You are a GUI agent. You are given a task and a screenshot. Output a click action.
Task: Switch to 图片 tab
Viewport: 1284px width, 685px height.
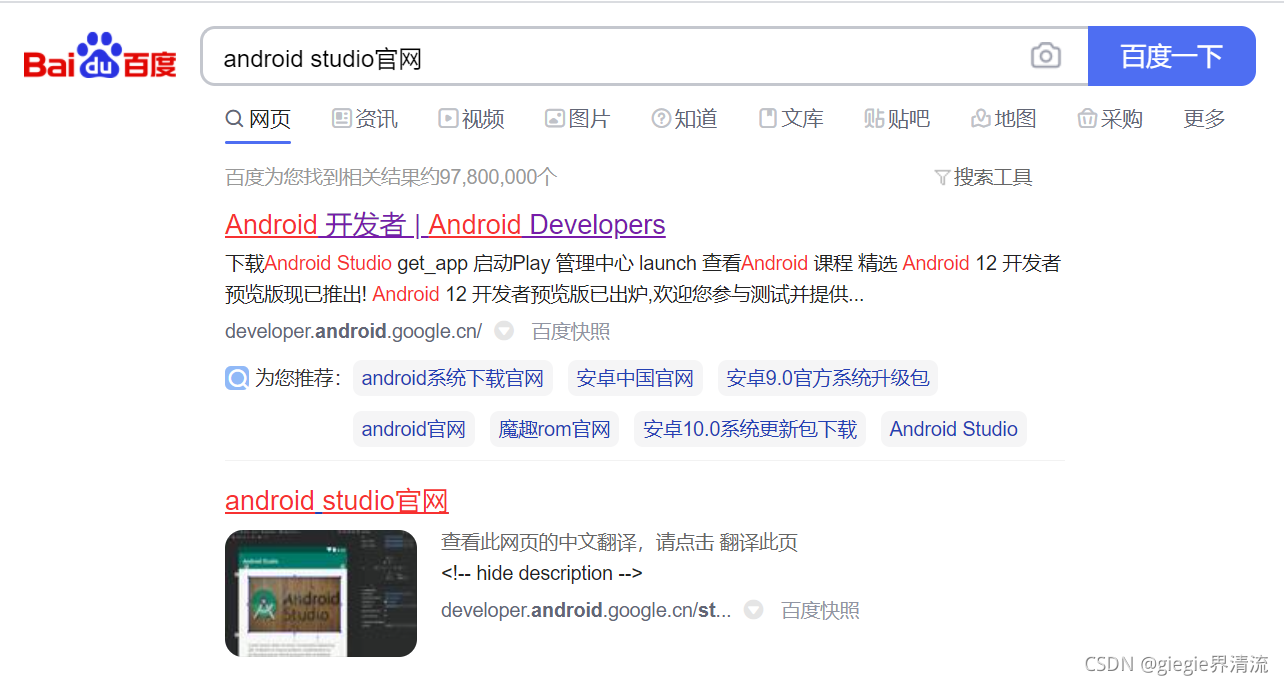tap(578, 119)
